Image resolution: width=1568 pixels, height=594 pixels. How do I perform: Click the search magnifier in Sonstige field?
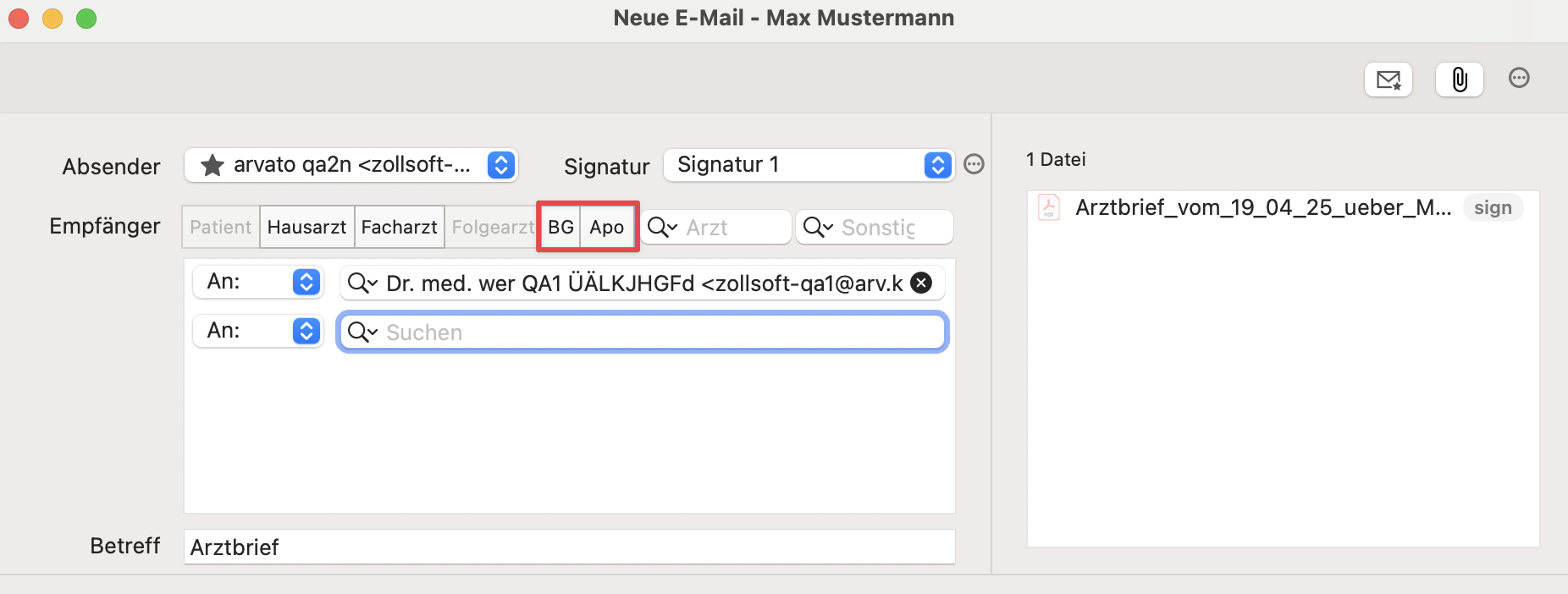pos(817,227)
